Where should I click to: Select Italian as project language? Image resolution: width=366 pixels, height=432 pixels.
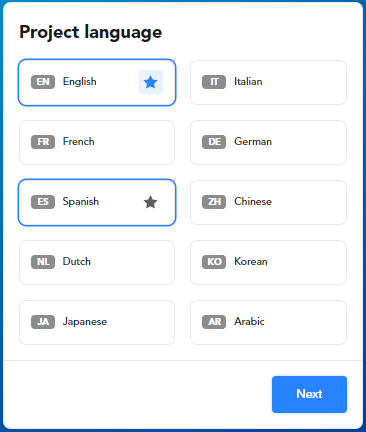(x=268, y=82)
